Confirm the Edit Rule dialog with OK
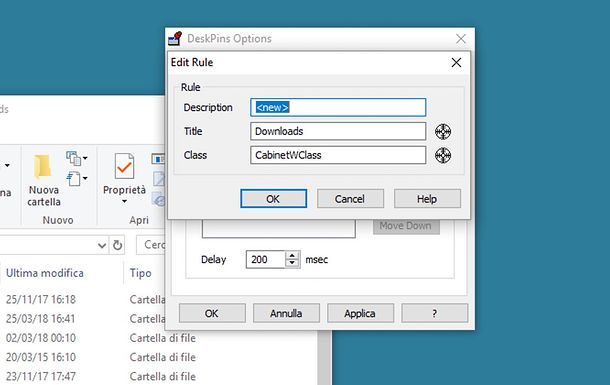This screenshot has width=610, height=385. pos(273,199)
